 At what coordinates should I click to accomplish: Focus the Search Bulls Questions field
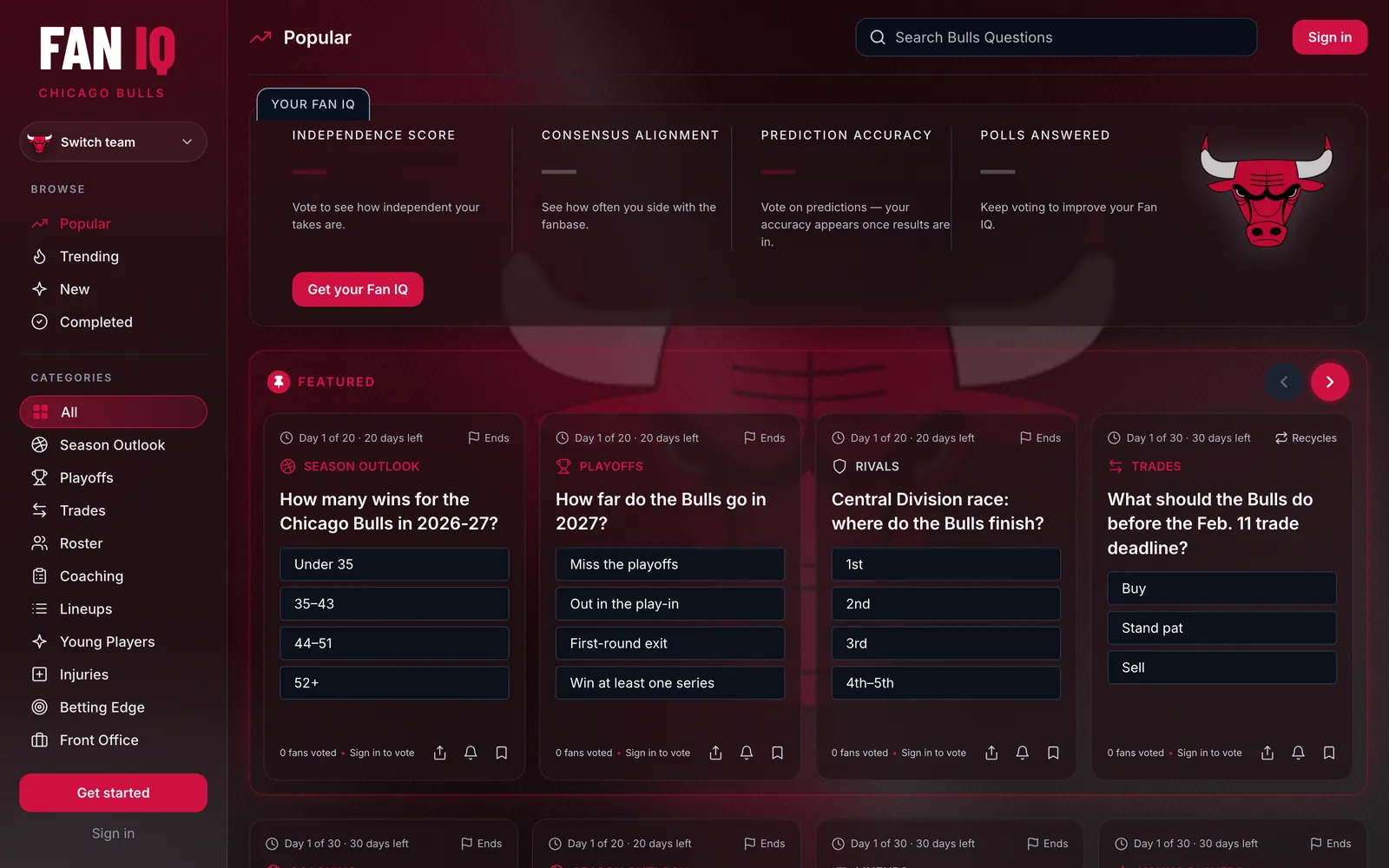(1056, 37)
